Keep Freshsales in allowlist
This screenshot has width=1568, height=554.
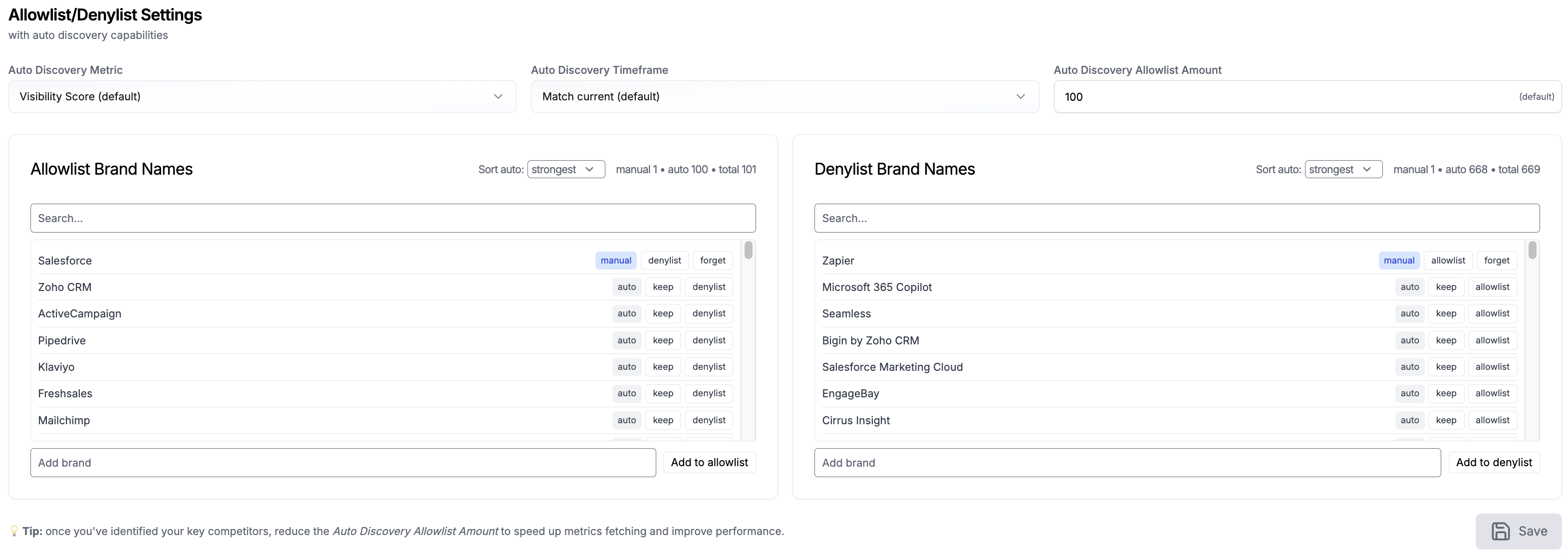(x=663, y=393)
